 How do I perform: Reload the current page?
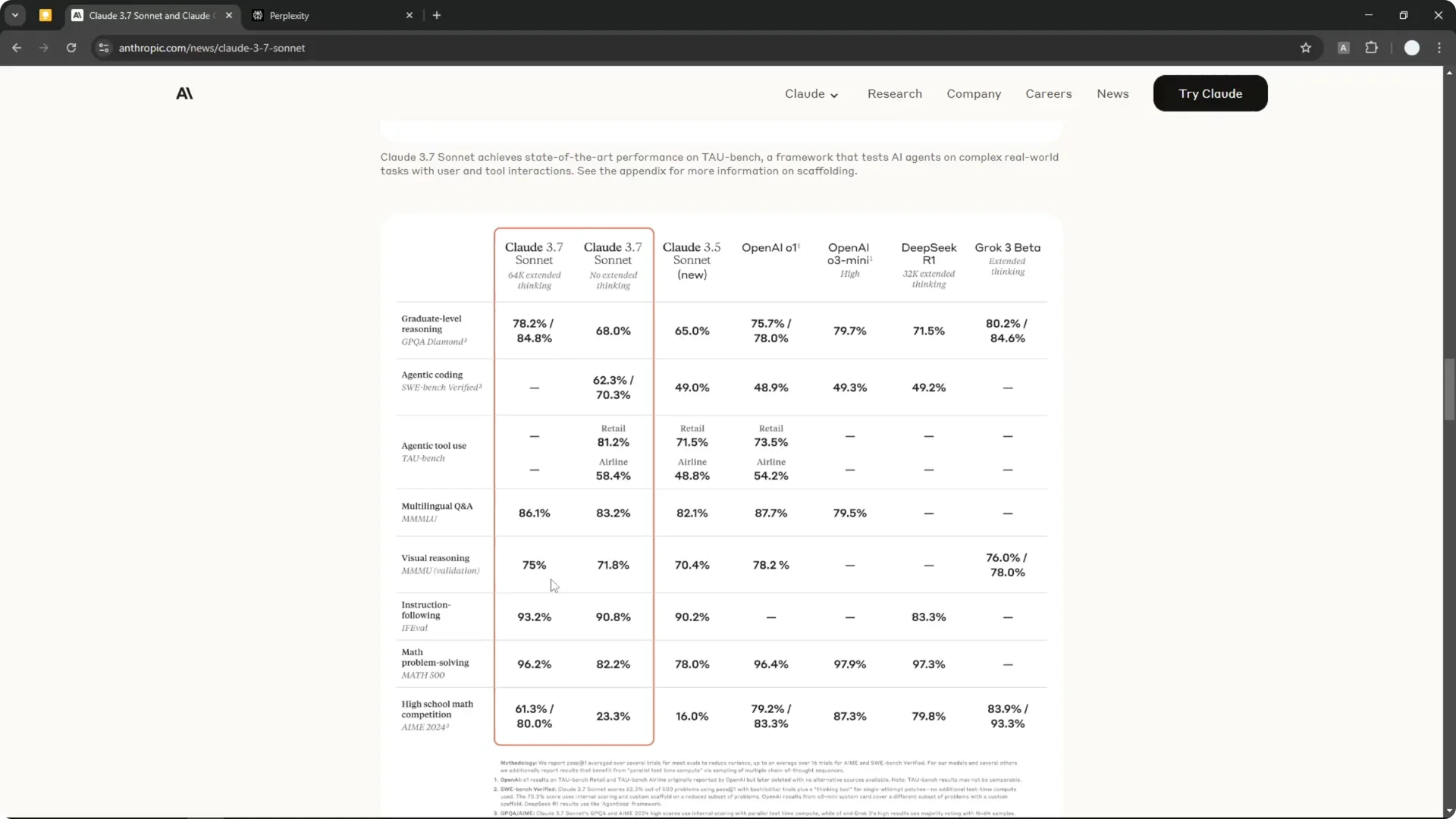tap(71, 47)
